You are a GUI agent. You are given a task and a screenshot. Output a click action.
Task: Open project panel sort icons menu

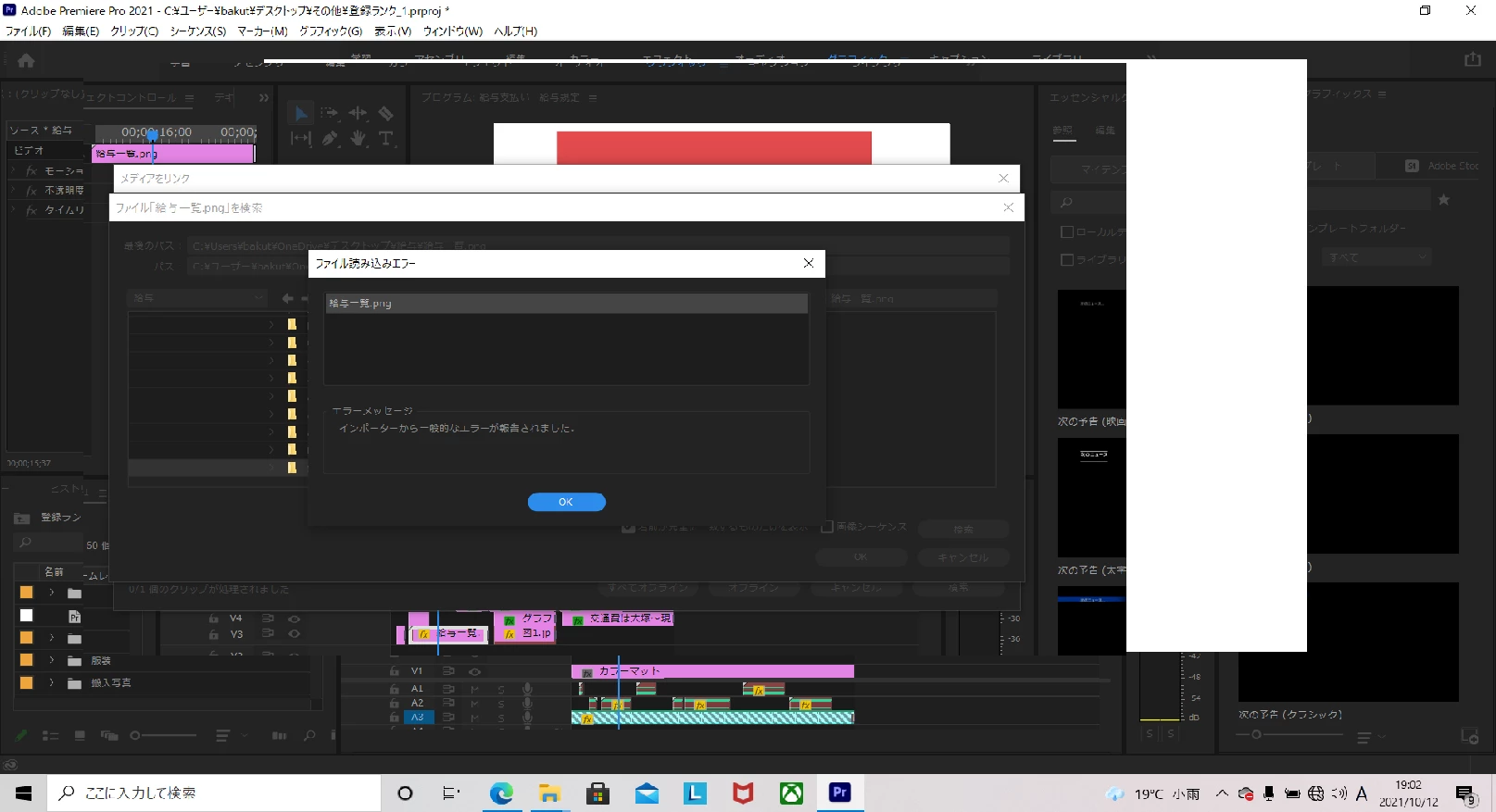point(231,735)
